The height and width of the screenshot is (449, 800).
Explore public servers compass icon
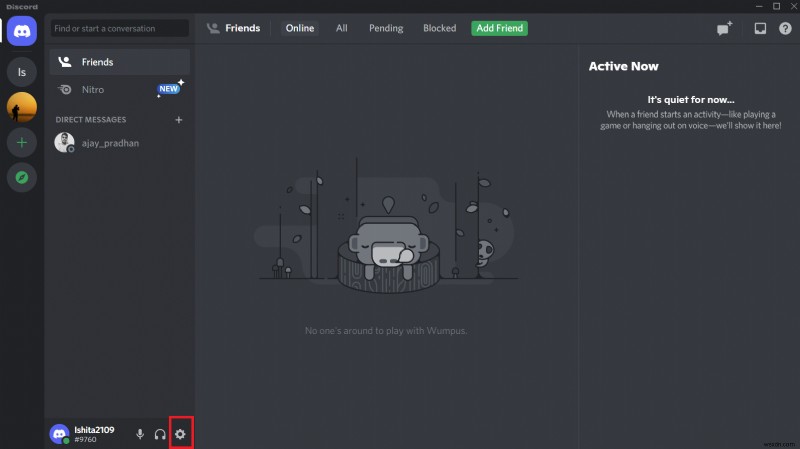pos(21,178)
